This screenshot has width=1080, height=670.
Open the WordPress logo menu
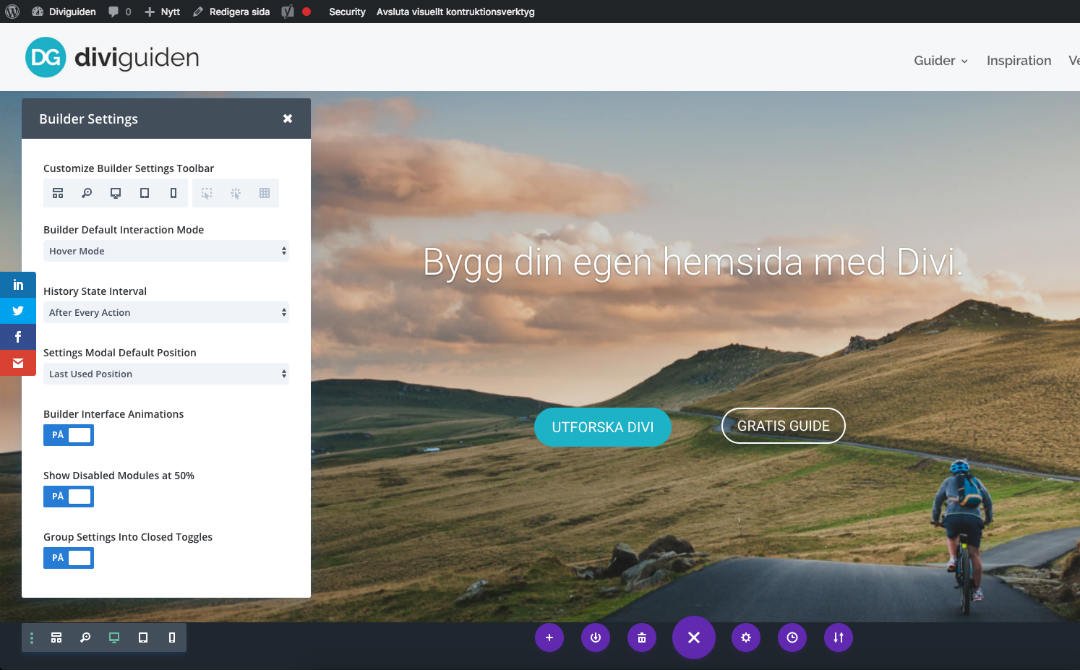12,11
